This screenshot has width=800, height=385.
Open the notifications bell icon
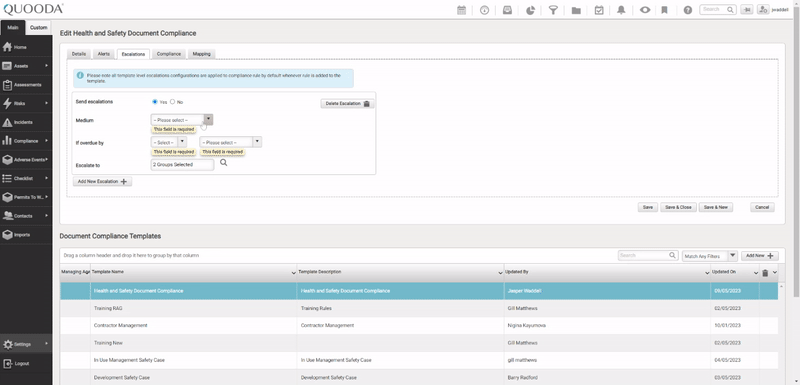point(621,10)
